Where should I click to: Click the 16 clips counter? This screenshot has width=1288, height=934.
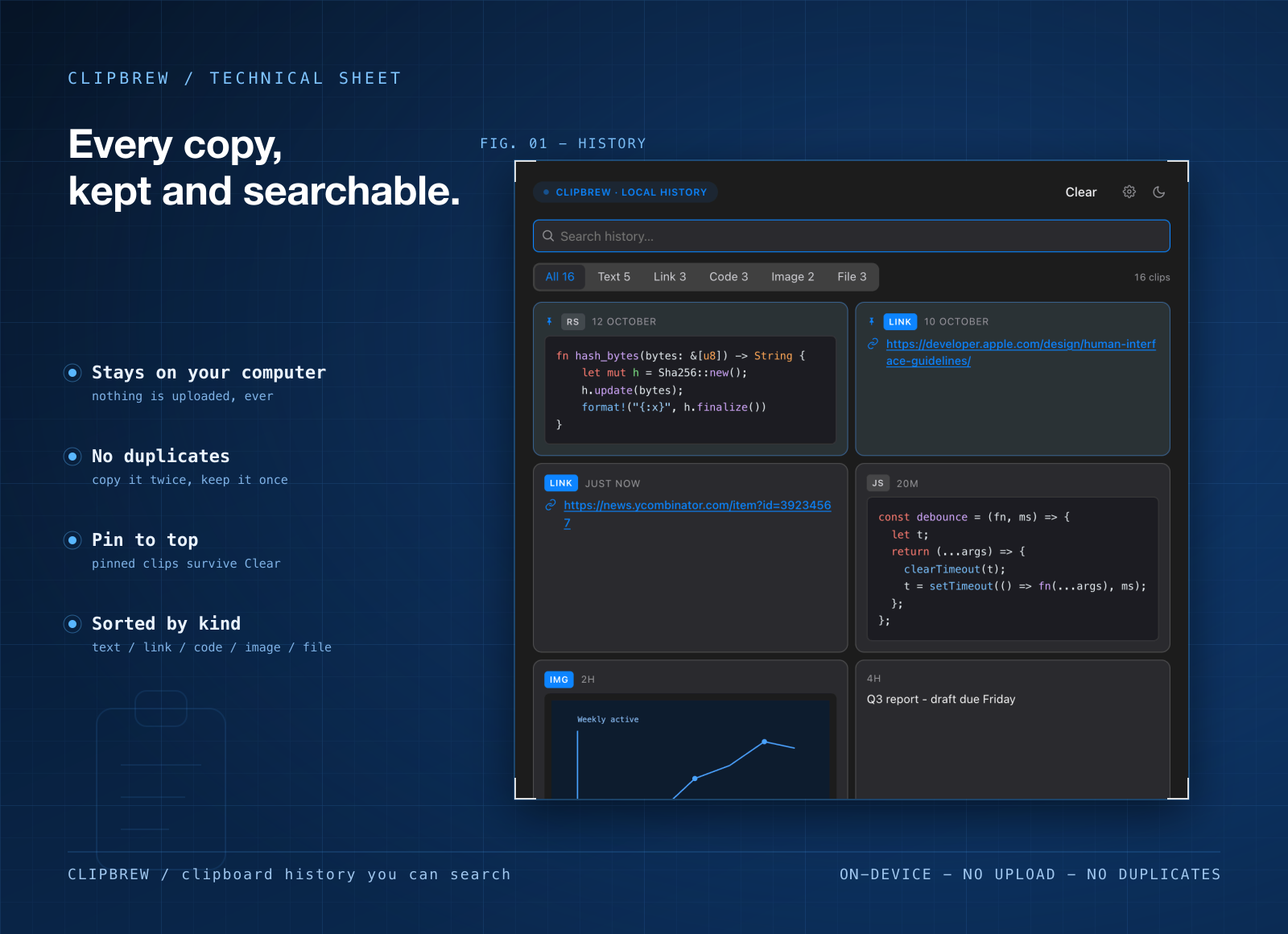(1152, 277)
